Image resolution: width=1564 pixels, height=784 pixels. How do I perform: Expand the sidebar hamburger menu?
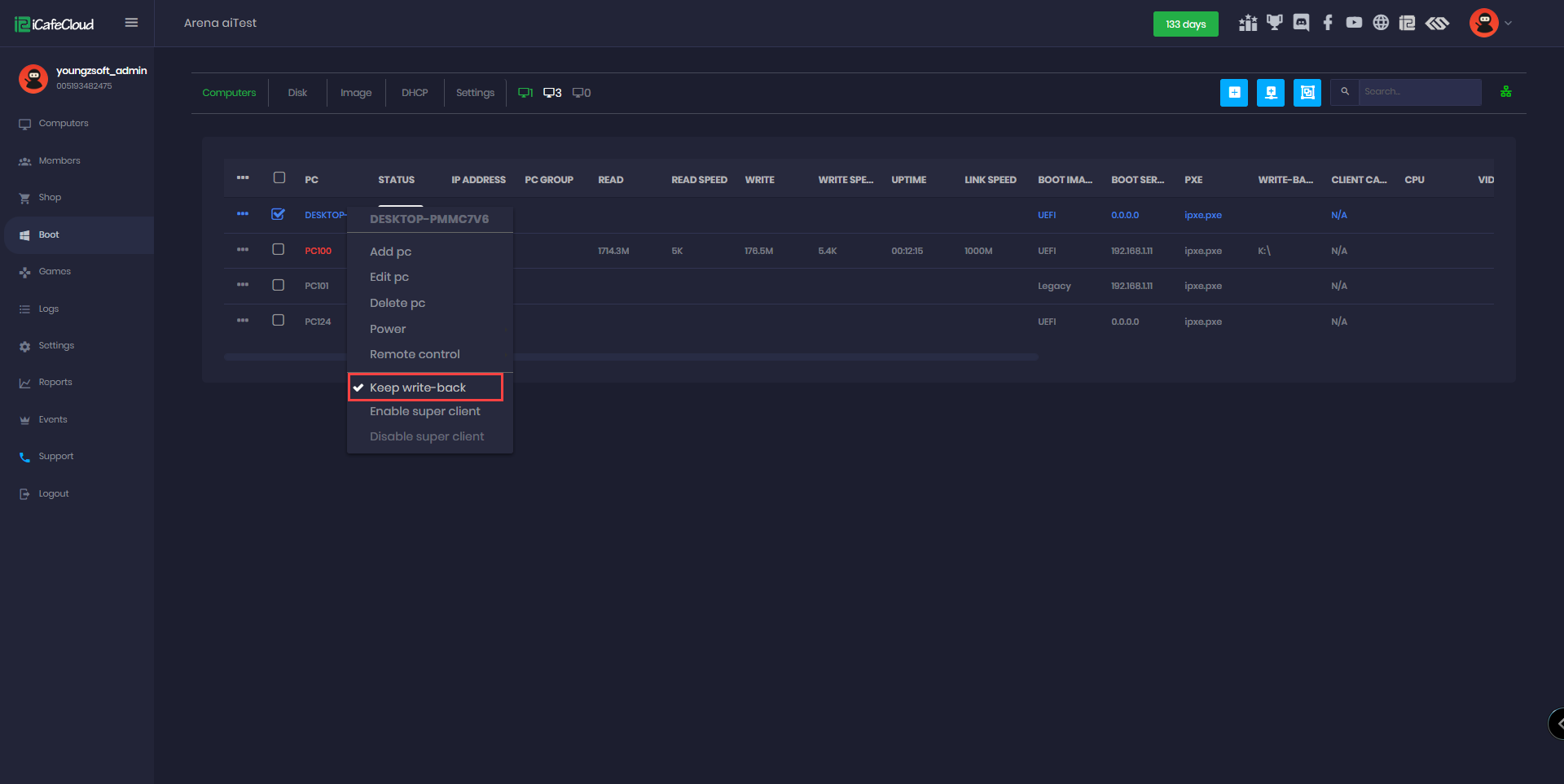pos(131,23)
